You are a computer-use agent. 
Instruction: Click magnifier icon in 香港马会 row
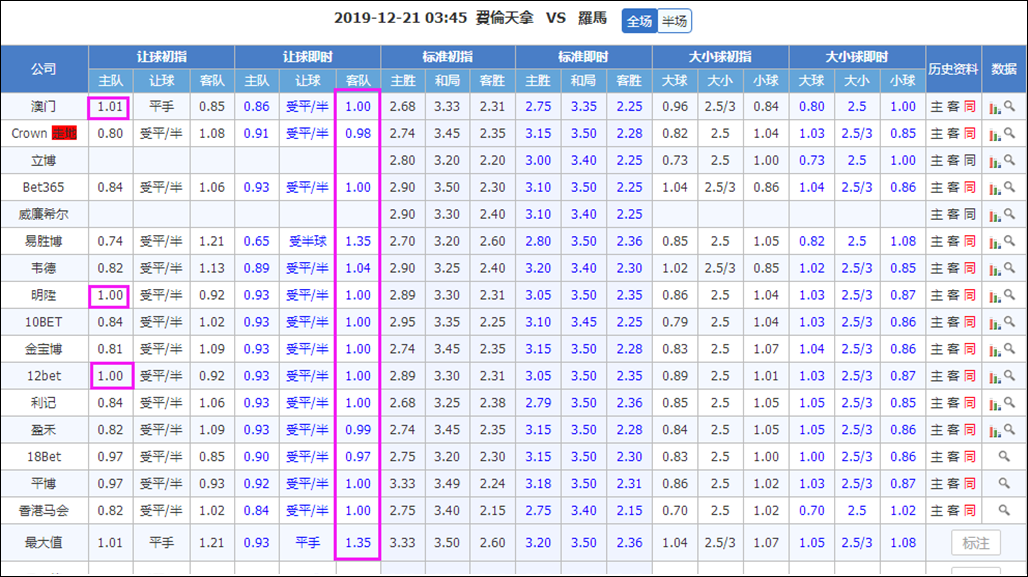[1004, 510]
